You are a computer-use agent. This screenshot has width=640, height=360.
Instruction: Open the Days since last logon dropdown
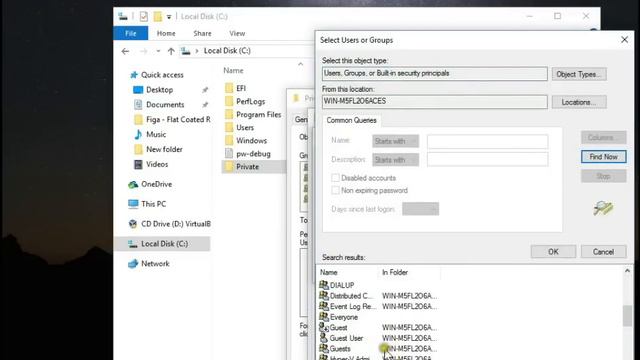coord(420,209)
